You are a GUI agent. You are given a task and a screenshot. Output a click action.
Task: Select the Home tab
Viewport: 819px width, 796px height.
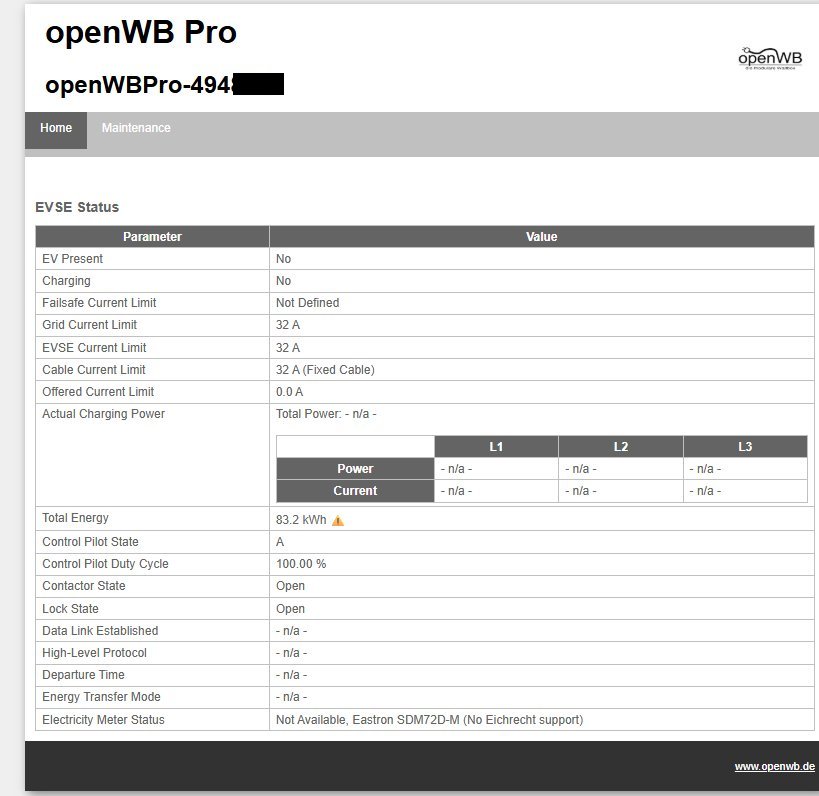click(55, 128)
